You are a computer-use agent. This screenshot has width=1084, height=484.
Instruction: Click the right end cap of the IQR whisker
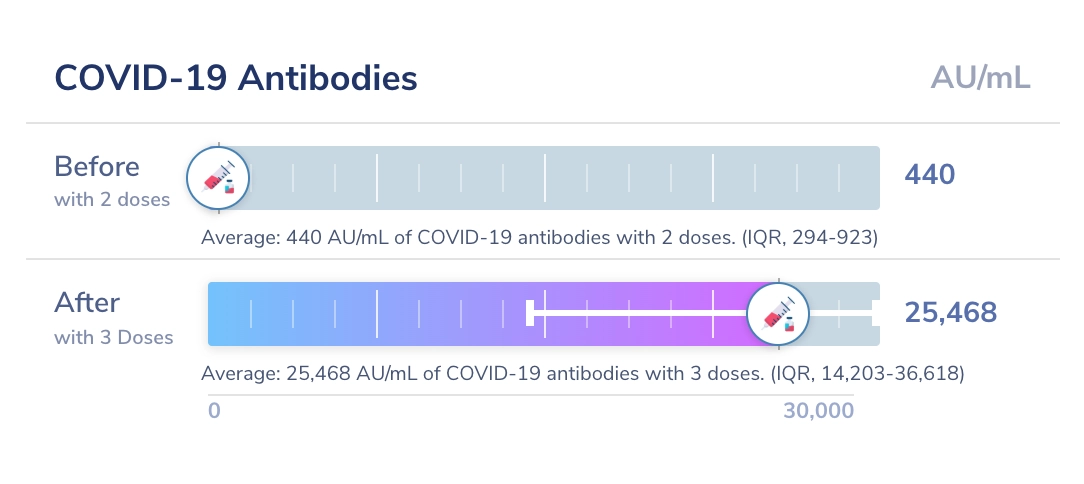click(x=875, y=313)
